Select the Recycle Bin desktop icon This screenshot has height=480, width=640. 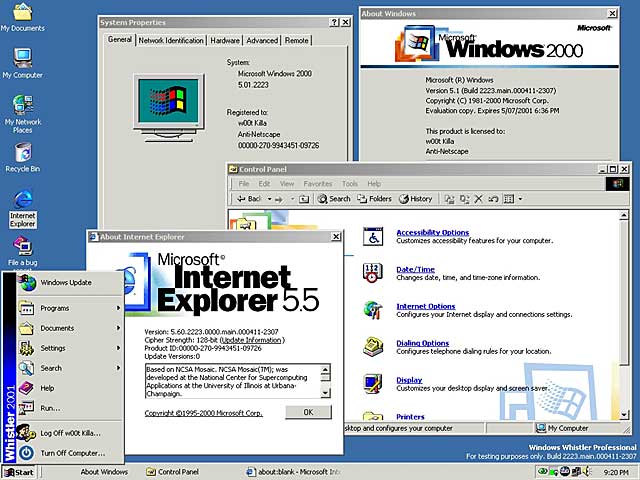(23, 157)
